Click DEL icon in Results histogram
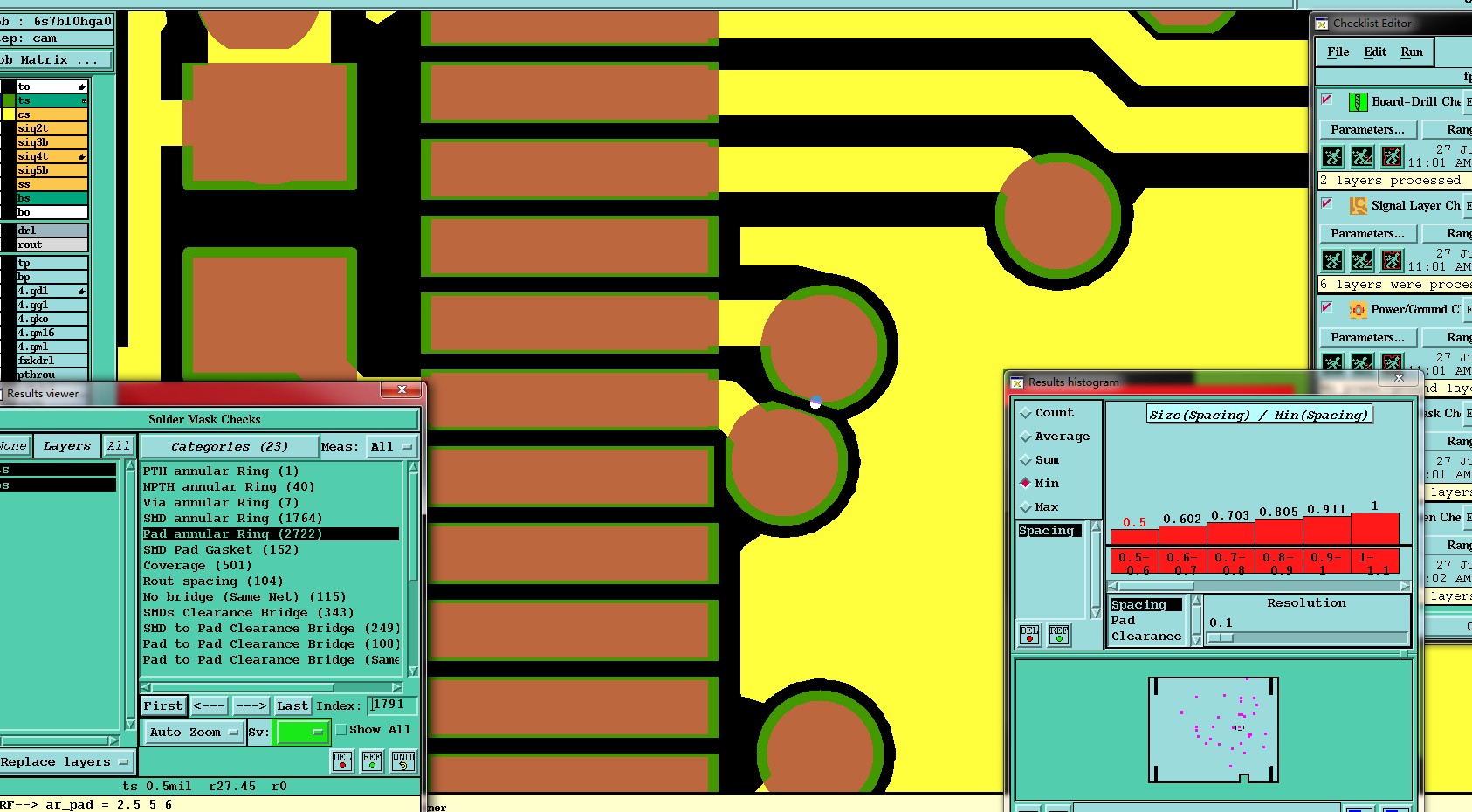The image size is (1472, 812). (x=1029, y=635)
